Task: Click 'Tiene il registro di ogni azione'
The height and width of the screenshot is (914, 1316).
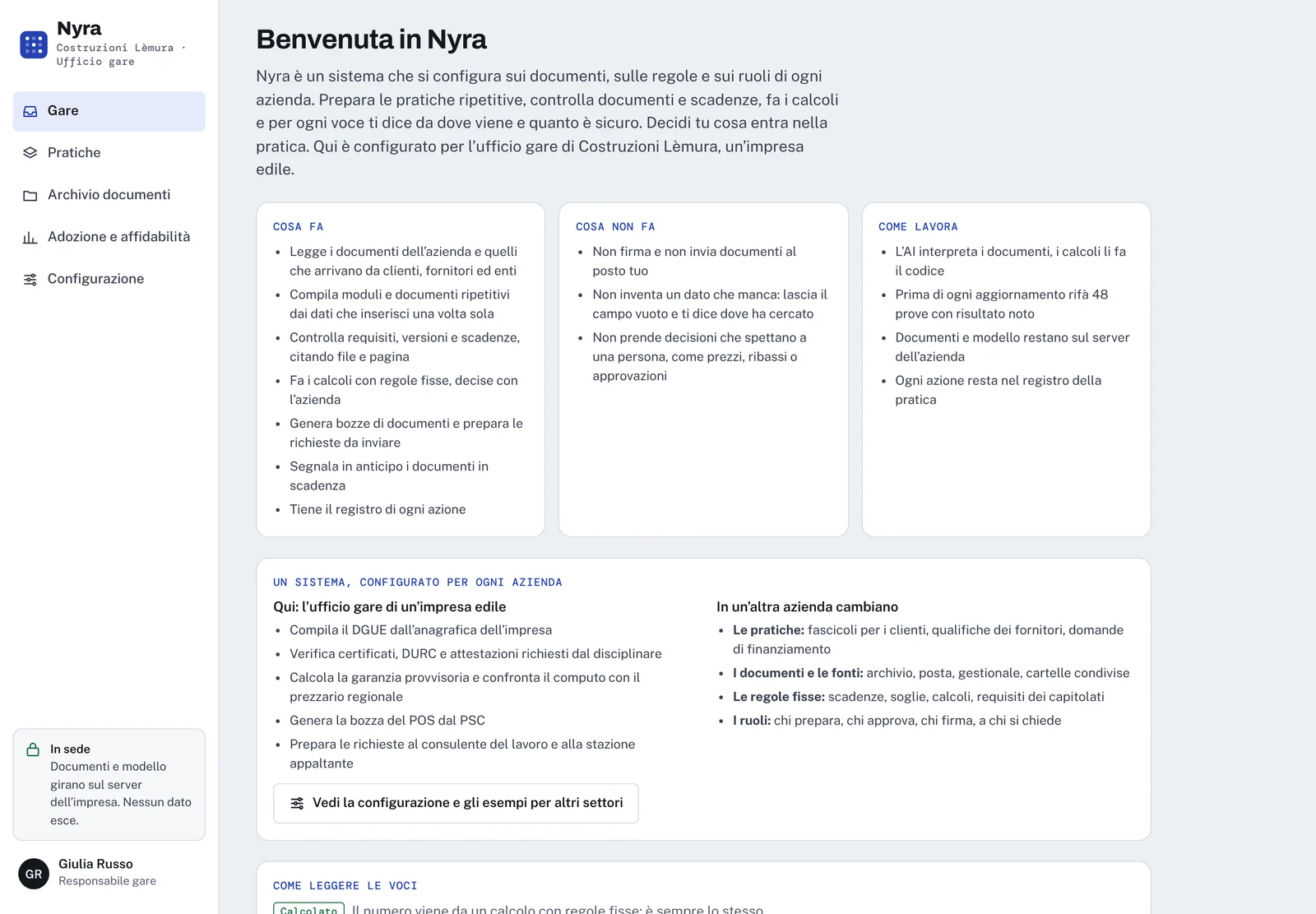Action: pyautogui.click(x=378, y=509)
